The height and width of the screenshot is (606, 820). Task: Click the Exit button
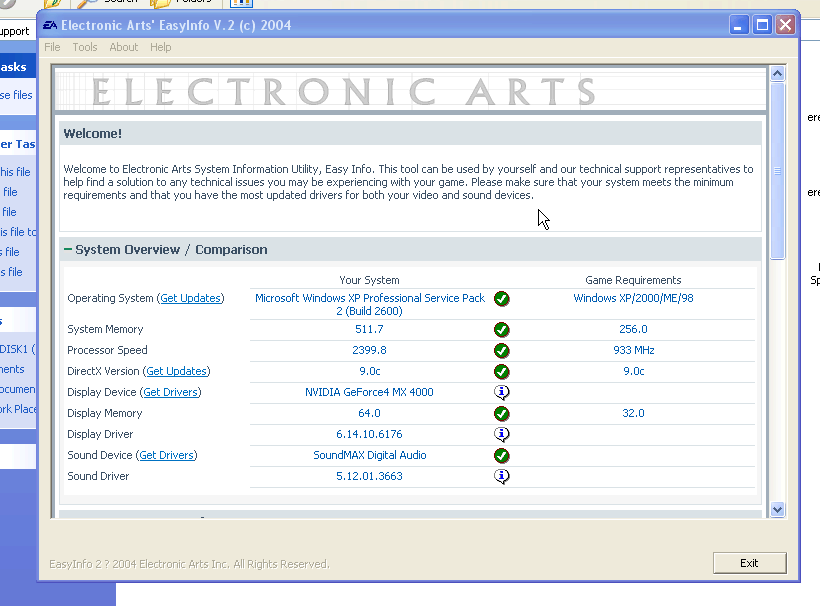[749, 563]
